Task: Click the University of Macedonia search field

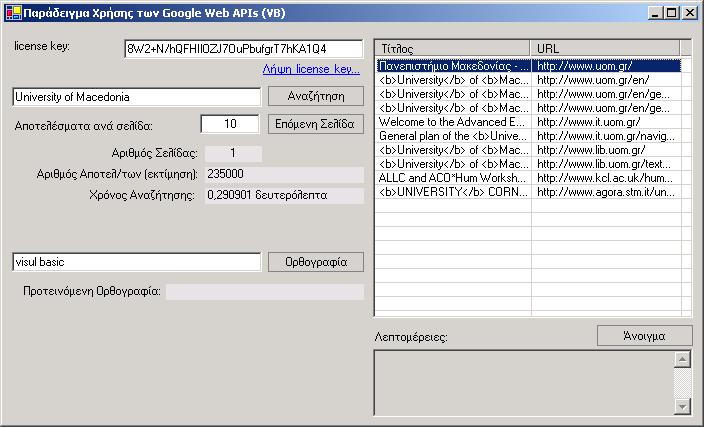Action: pos(136,97)
